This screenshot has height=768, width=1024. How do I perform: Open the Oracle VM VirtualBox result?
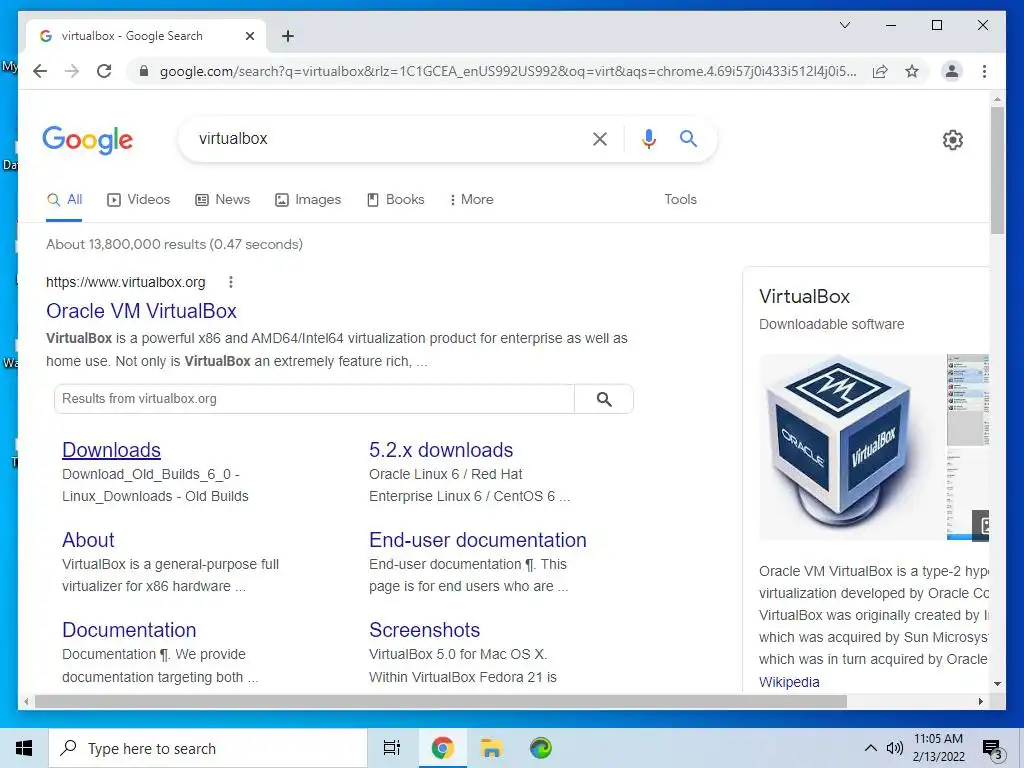coord(141,311)
